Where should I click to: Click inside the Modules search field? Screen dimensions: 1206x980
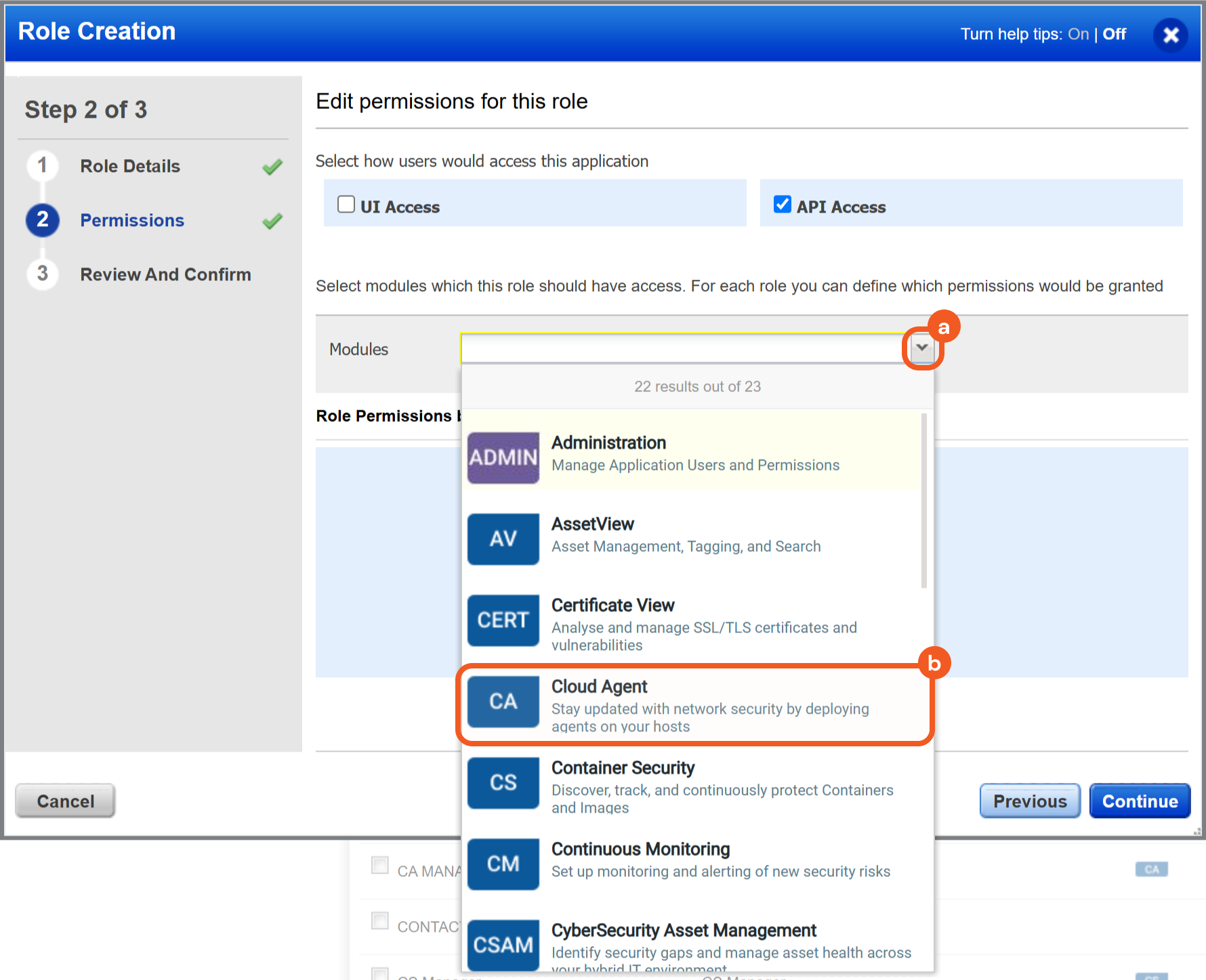pos(681,349)
